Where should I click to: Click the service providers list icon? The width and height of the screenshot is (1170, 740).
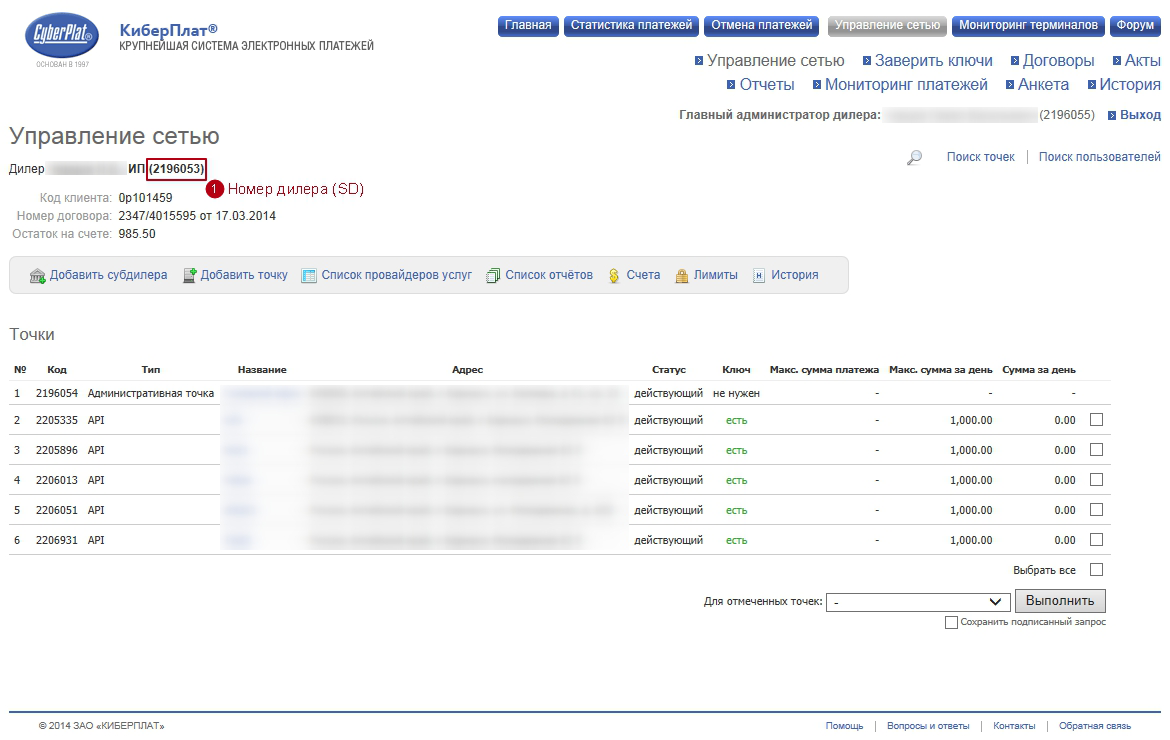[309, 276]
